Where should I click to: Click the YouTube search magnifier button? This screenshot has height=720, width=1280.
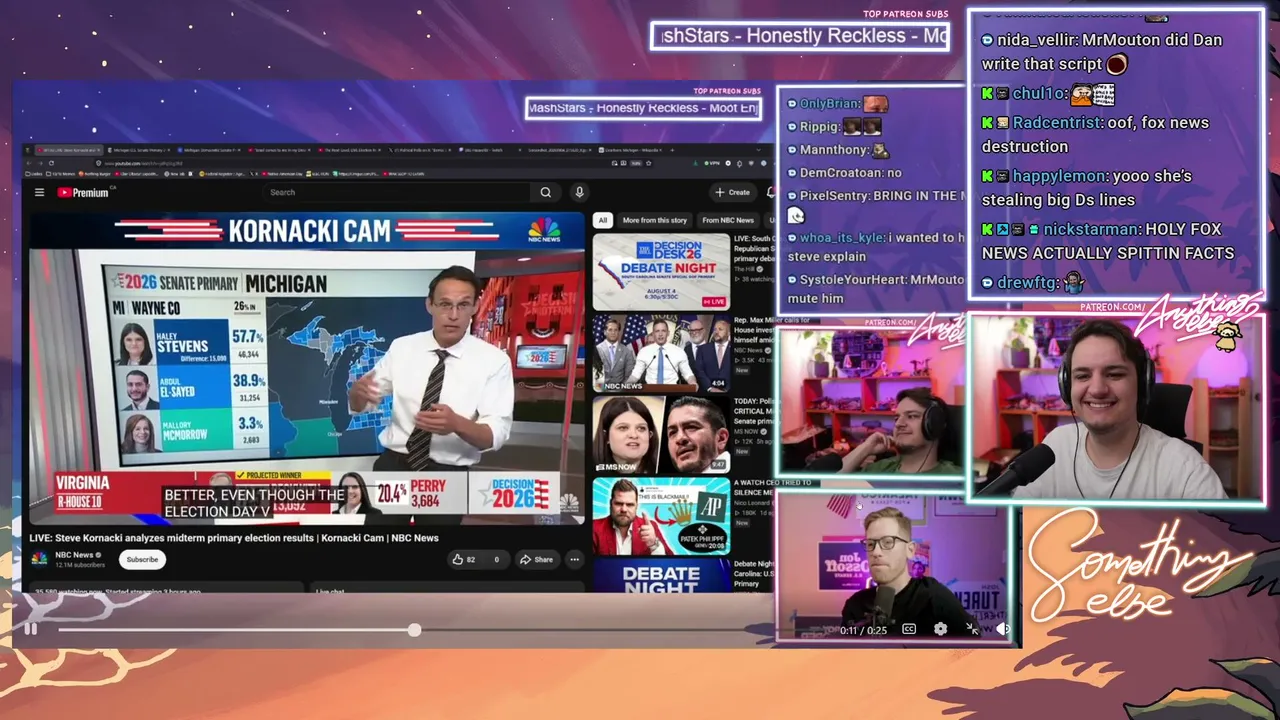point(545,192)
